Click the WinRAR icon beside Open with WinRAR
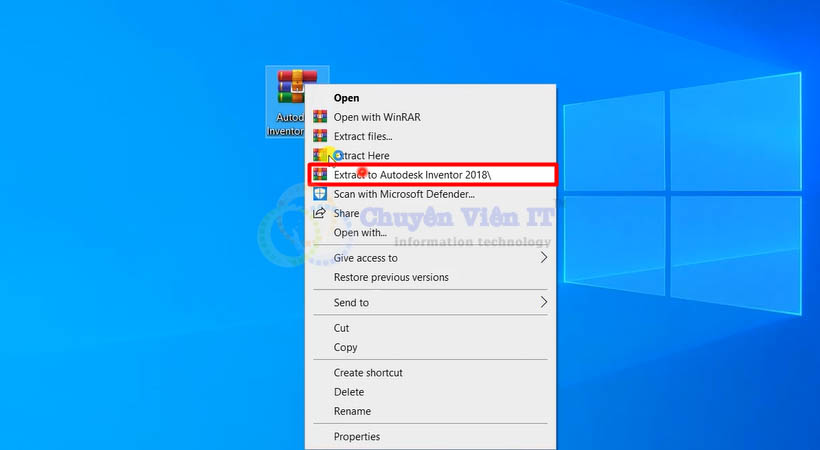 [320, 117]
